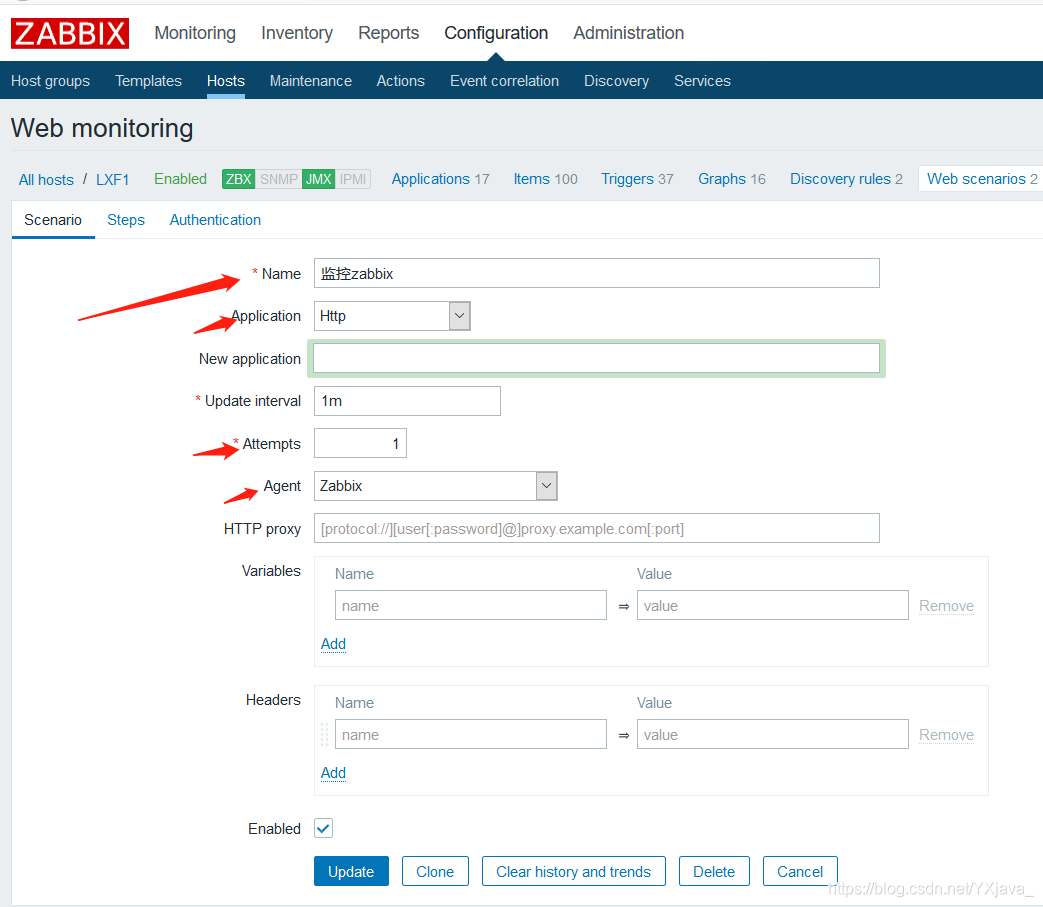Open the Agent dropdown

436,486
